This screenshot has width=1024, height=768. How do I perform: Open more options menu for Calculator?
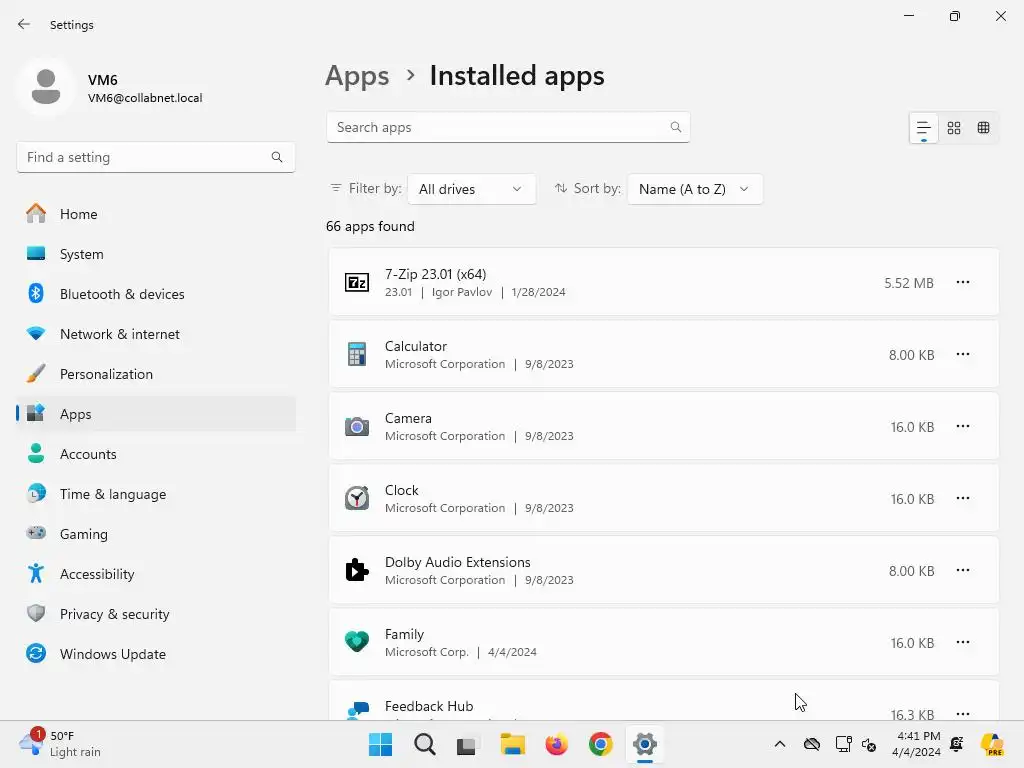tap(962, 355)
